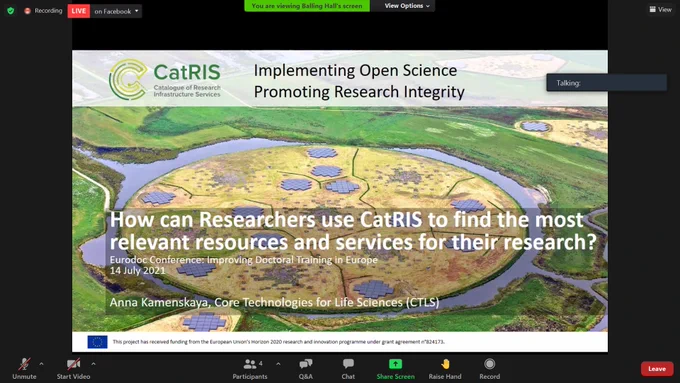
Task: Leave the meeting
Action: [657, 369]
